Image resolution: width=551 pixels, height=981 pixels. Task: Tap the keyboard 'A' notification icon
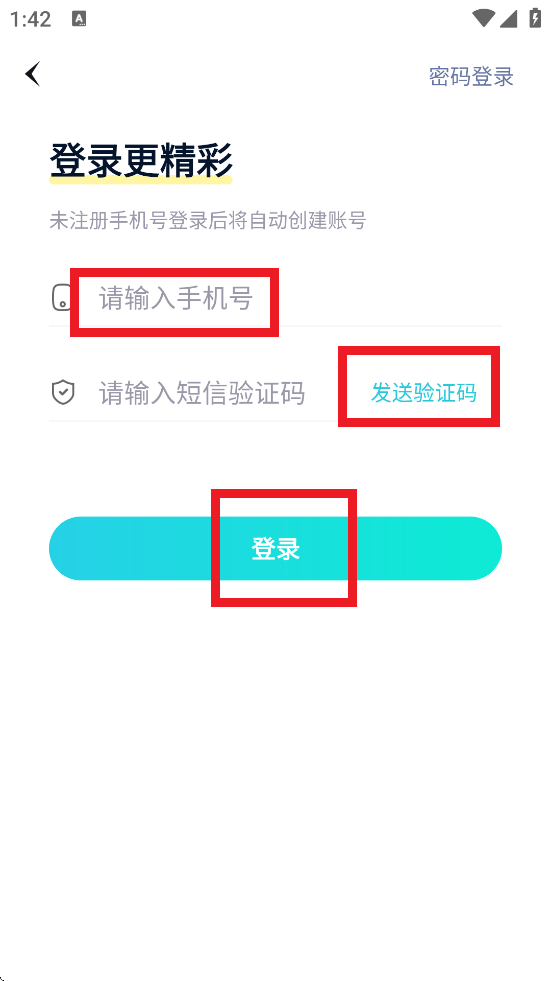79,19
